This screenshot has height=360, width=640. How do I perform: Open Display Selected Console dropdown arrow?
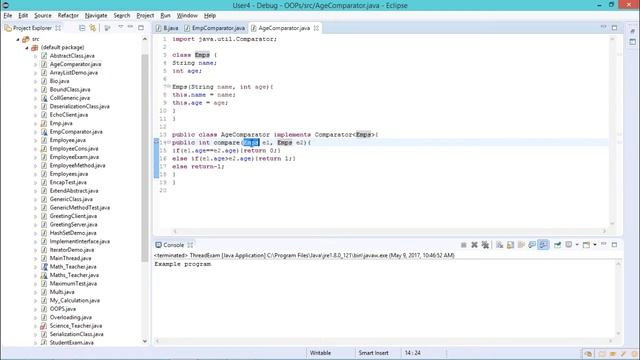pos(577,245)
